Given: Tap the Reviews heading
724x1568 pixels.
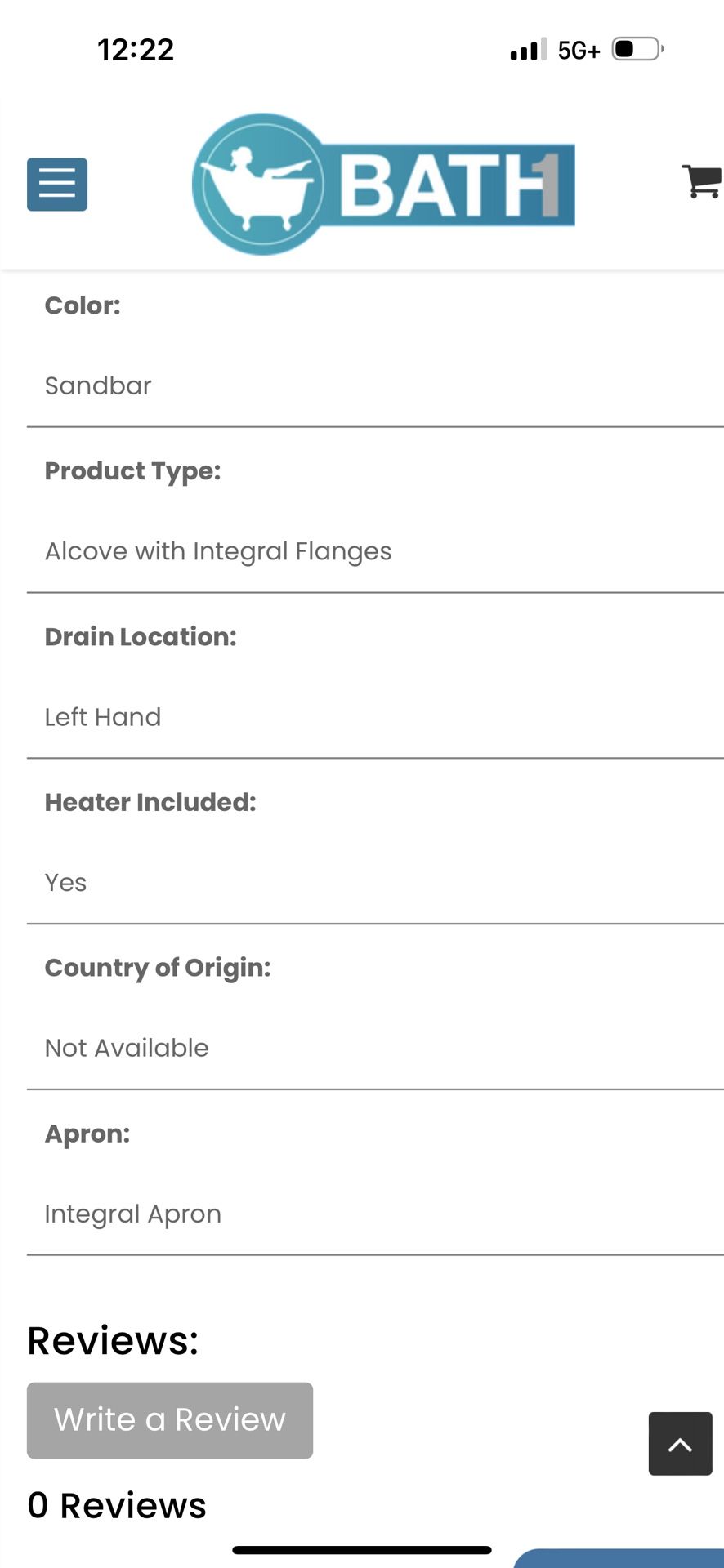Looking at the screenshot, I should click(x=113, y=1340).
